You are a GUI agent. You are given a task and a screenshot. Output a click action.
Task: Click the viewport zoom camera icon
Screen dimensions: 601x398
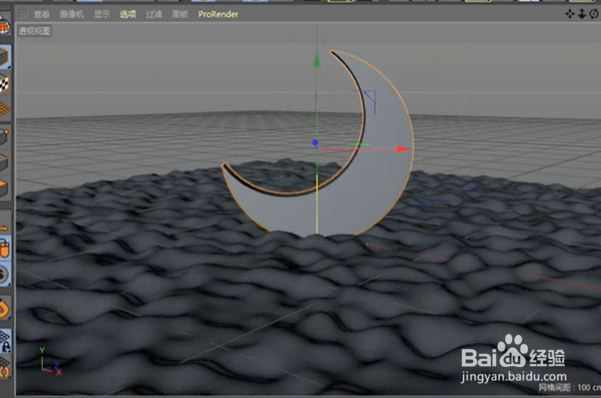pyautogui.click(x=582, y=14)
